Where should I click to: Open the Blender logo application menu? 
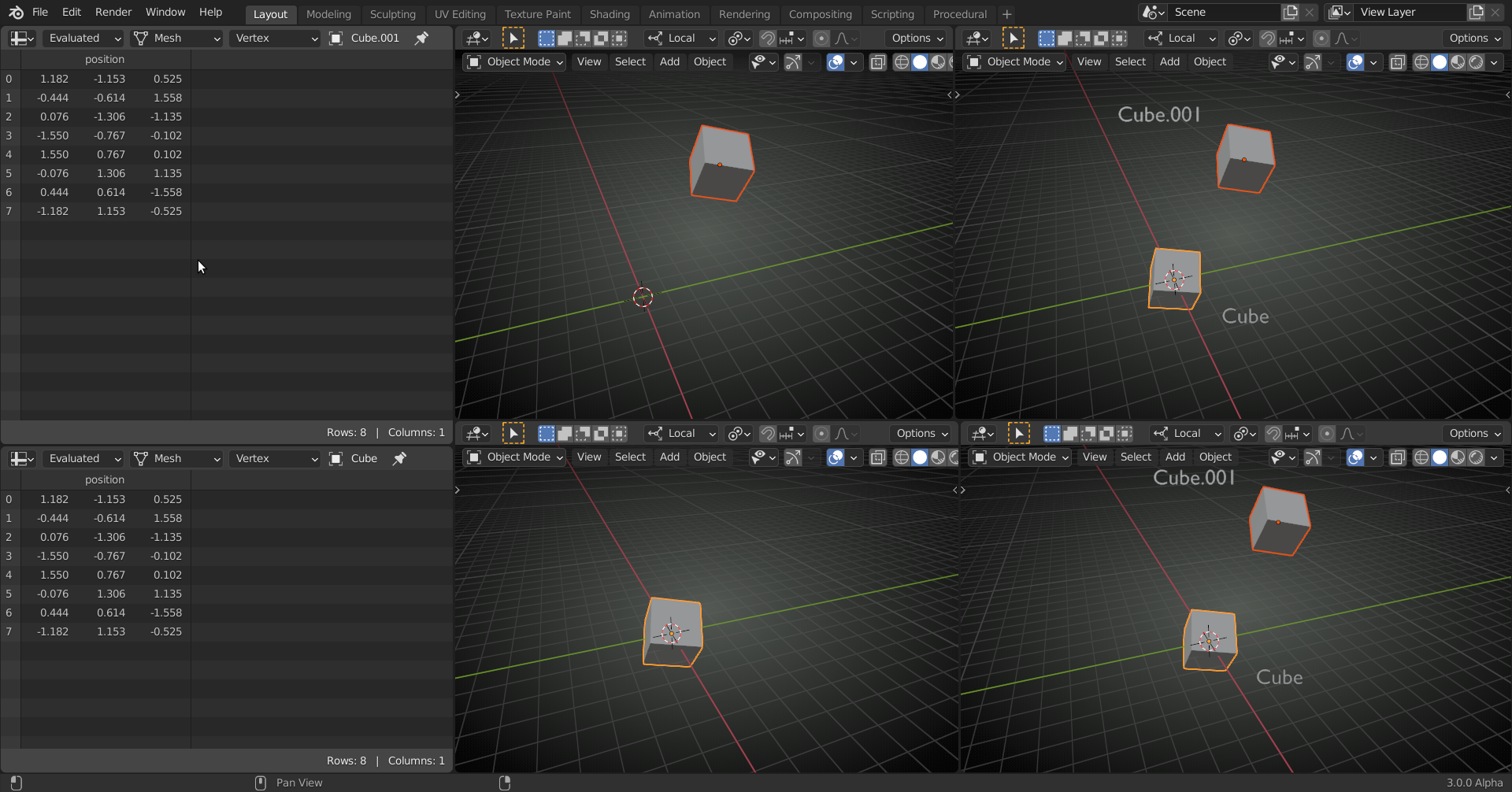click(16, 13)
